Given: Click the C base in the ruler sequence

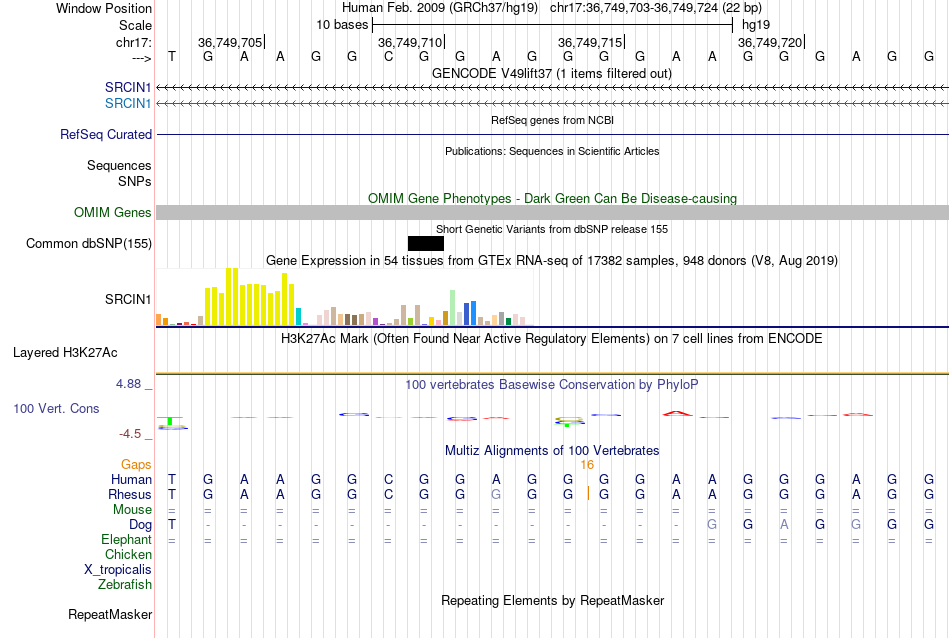Looking at the screenshot, I should click(388, 57).
